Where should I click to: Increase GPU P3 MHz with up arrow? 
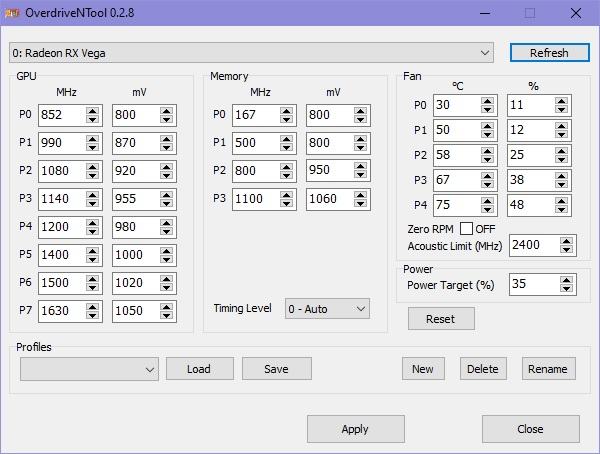[92, 194]
